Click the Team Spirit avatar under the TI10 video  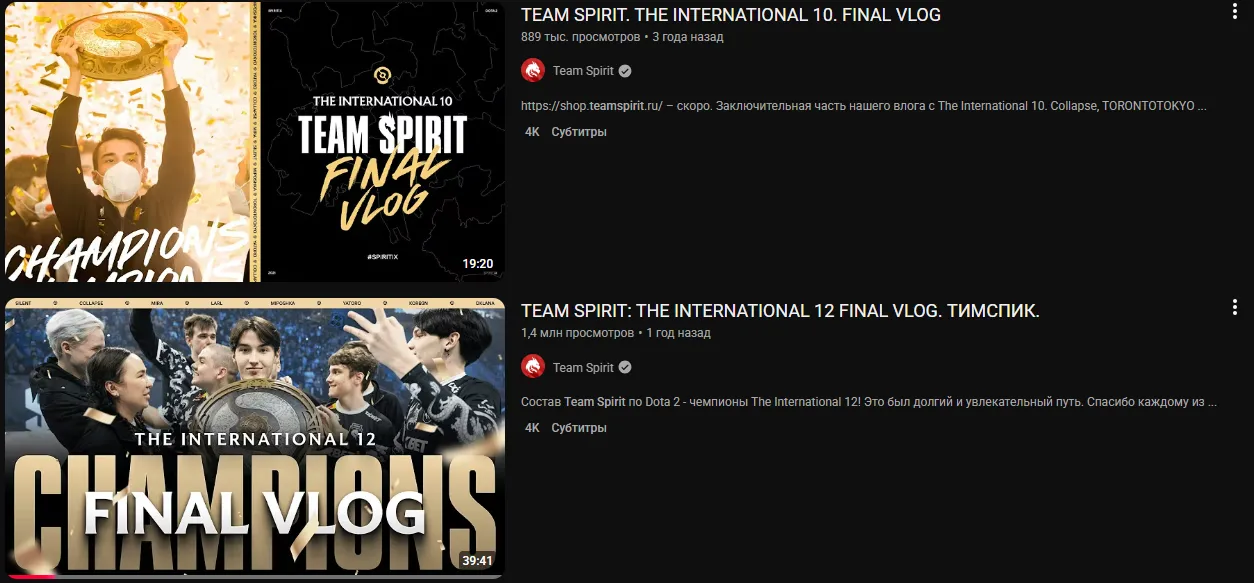point(533,71)
